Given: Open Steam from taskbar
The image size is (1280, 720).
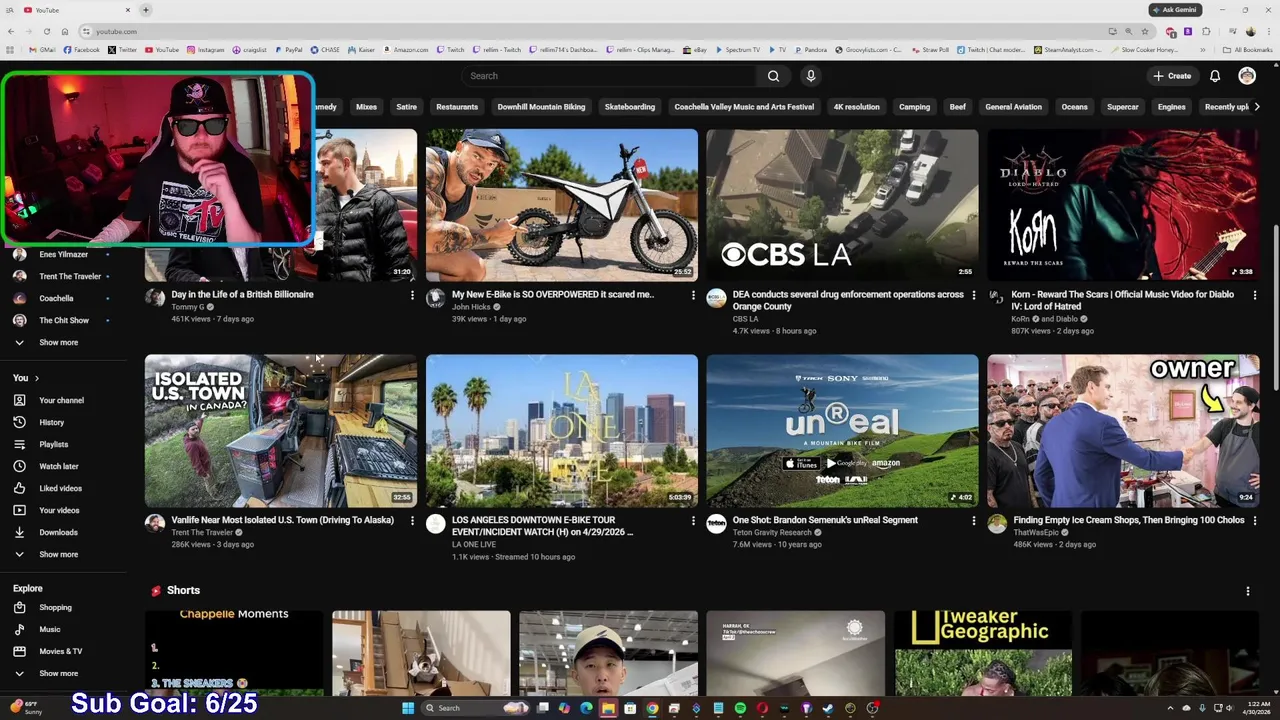Looking at the screenshot, I should (828, 708).
